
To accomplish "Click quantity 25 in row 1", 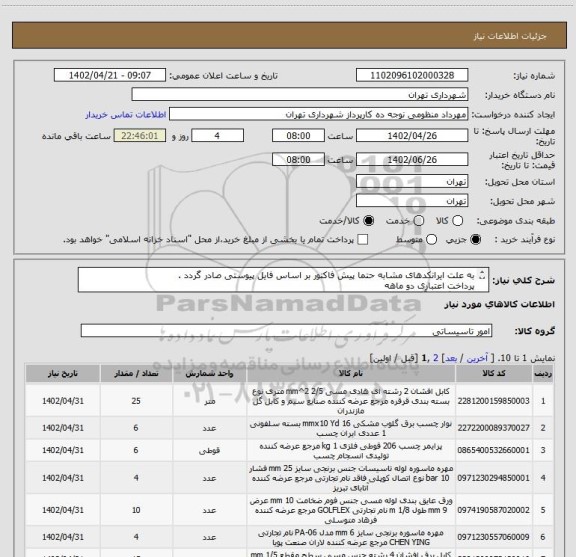I will click(x=136, y=401).
